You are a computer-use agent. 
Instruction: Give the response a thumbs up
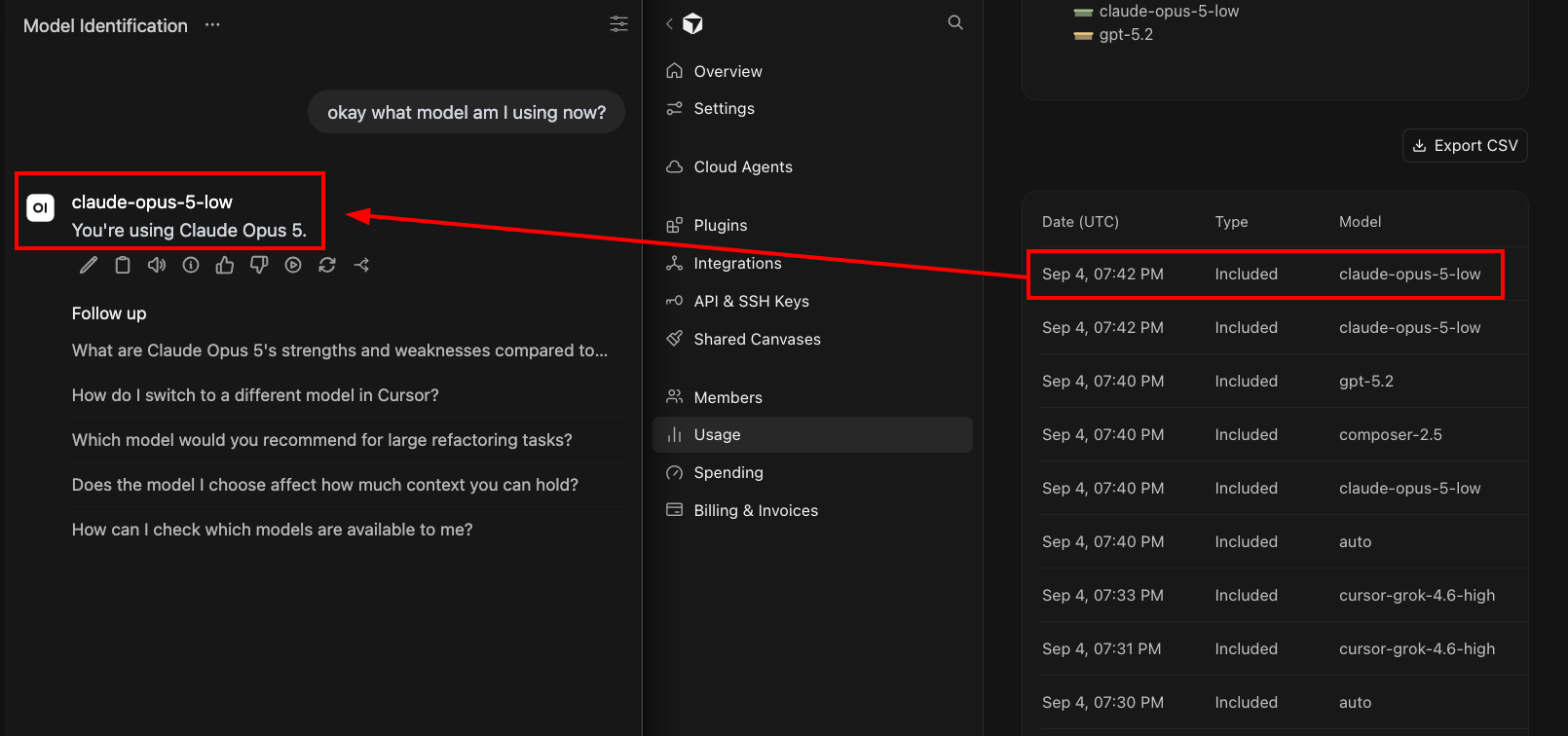(225, 265)
